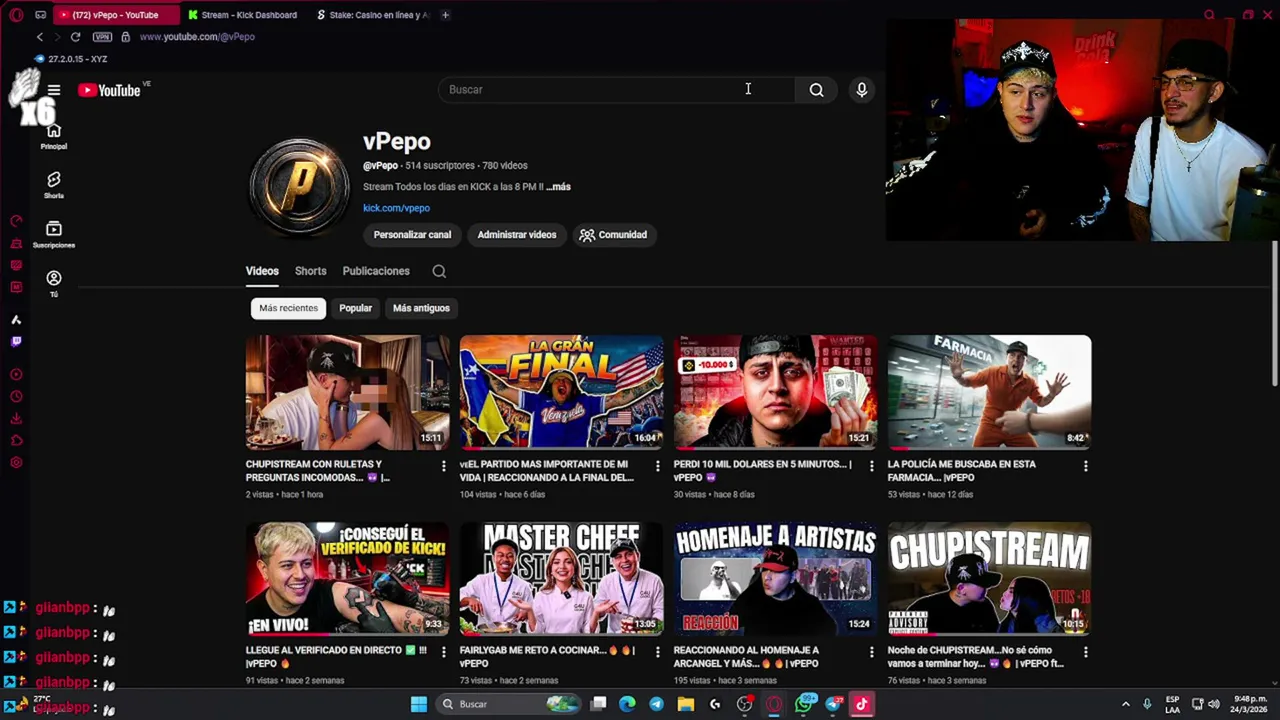Open Opera sidebar downloads icon

coord(16,419)
